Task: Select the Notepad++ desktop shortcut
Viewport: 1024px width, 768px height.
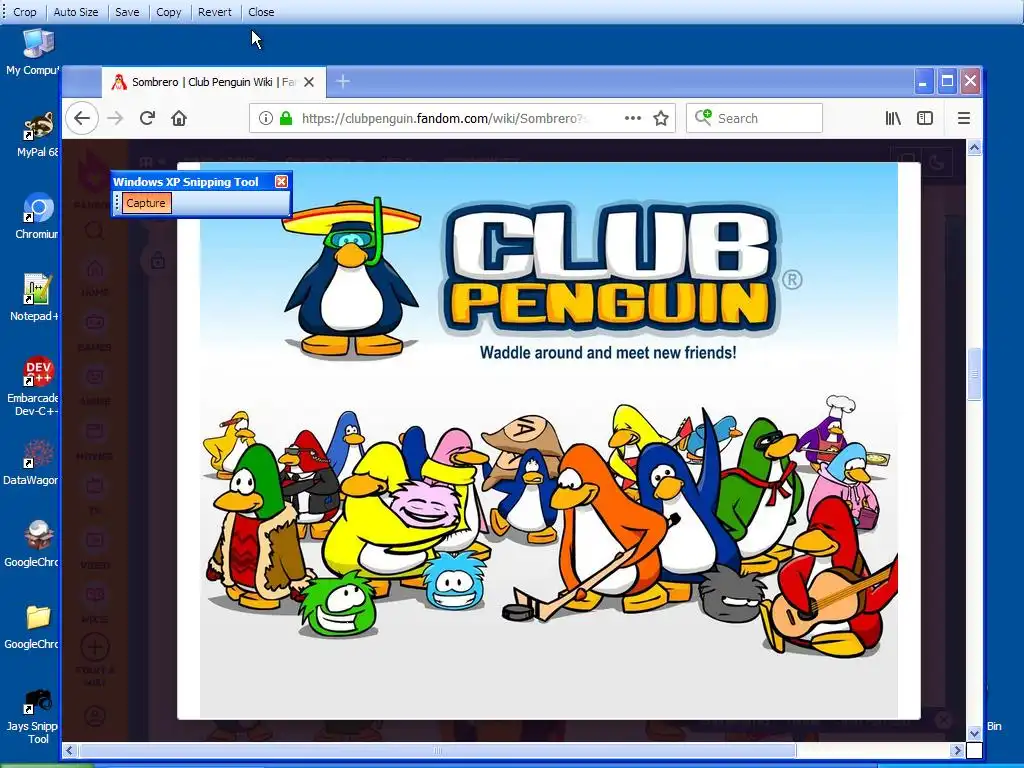Action: coord(35,298)
